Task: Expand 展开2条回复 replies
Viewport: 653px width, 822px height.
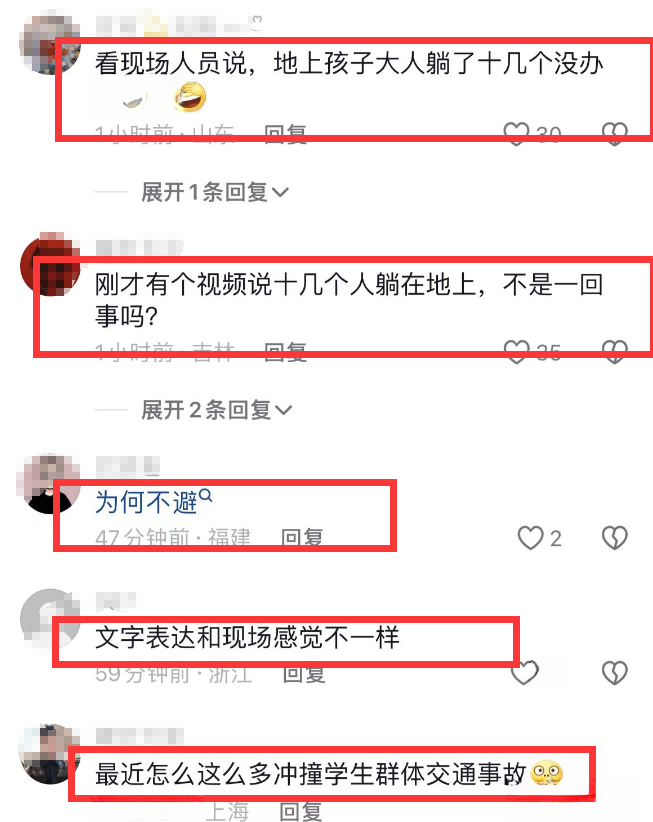Action: (x=216, y=410)
